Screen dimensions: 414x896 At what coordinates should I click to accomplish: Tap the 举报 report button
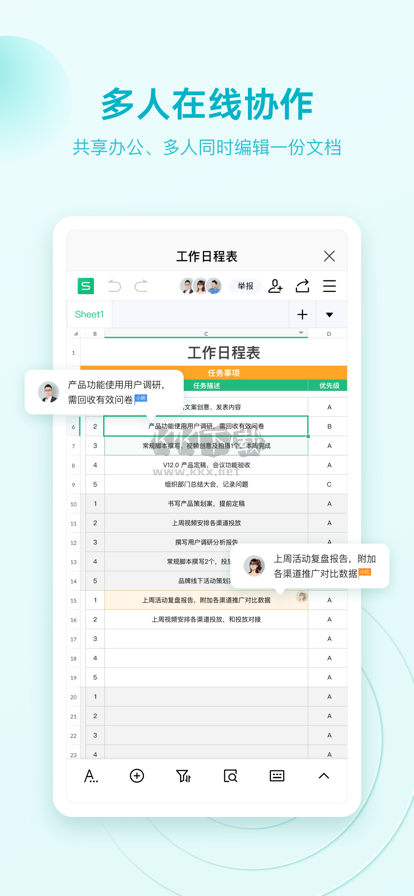(245, 286)
